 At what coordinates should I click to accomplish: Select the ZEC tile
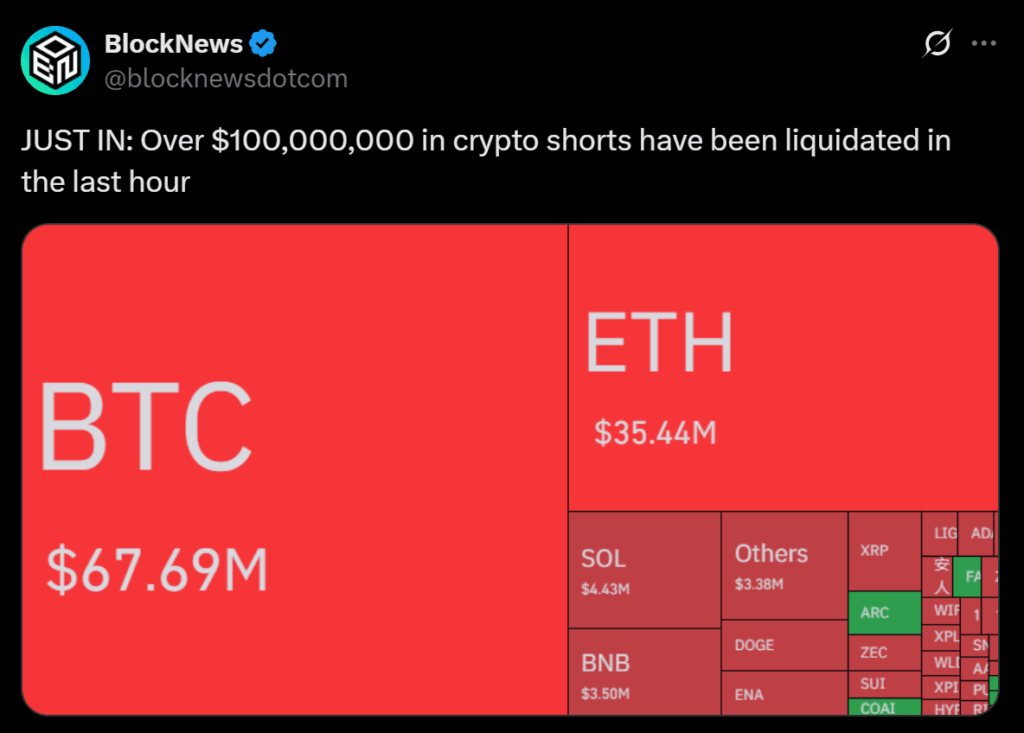(884, 653)
